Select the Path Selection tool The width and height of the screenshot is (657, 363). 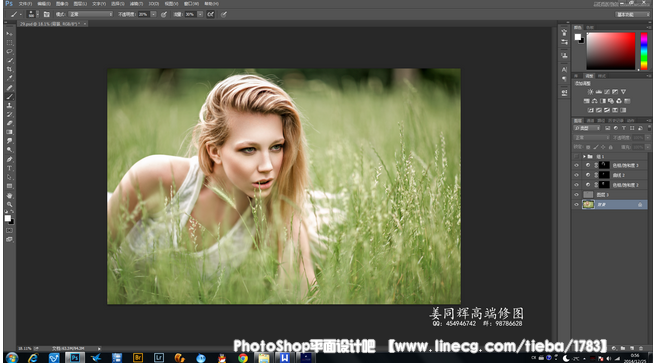[9, 177]
